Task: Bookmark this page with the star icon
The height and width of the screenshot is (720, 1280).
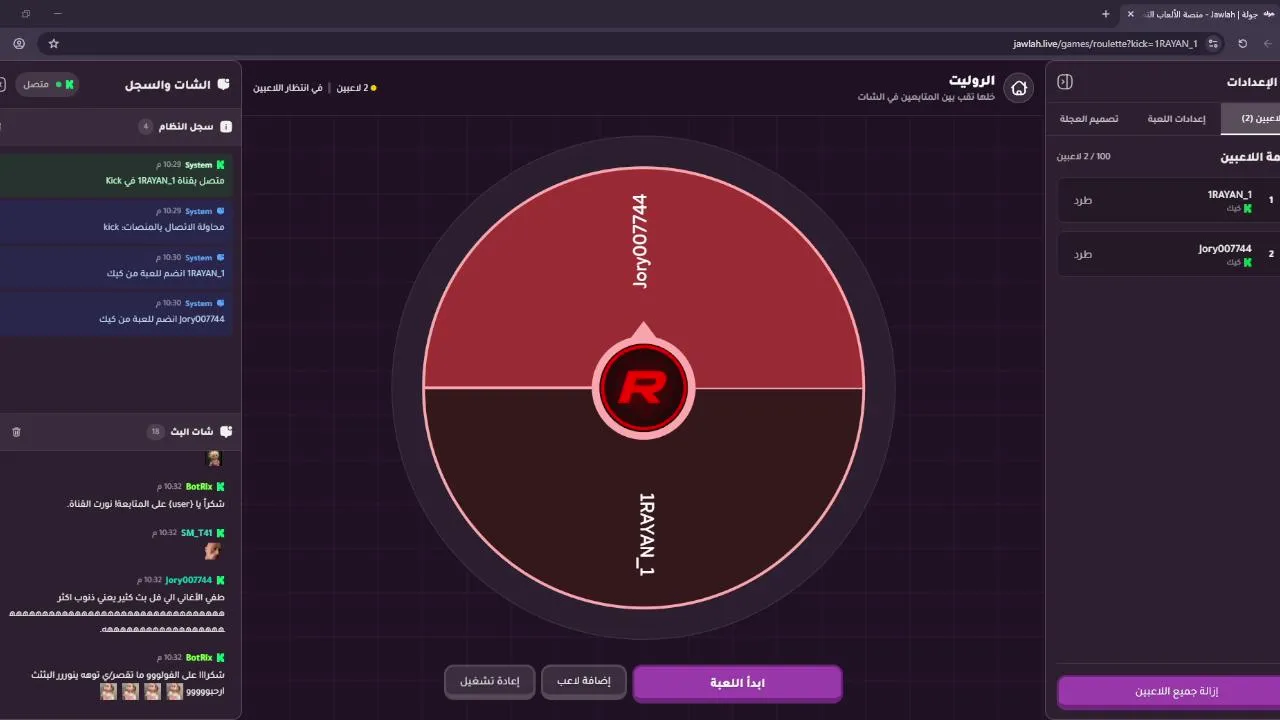Action: [54, 44]
